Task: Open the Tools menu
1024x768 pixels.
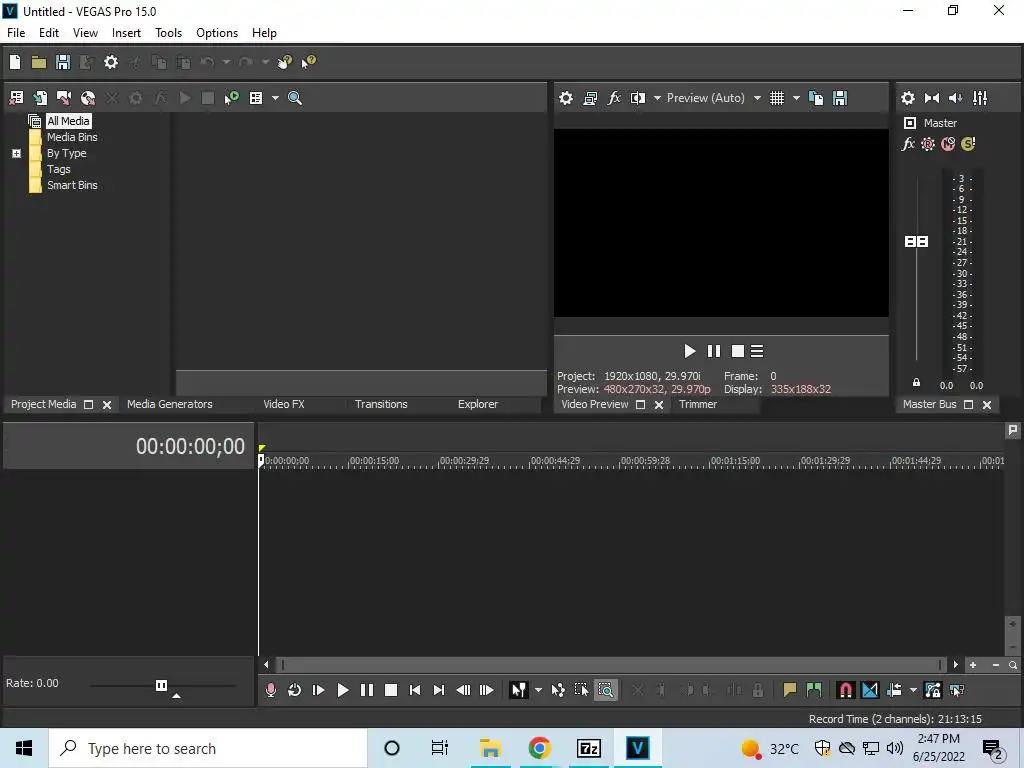Action: point(168,33)
